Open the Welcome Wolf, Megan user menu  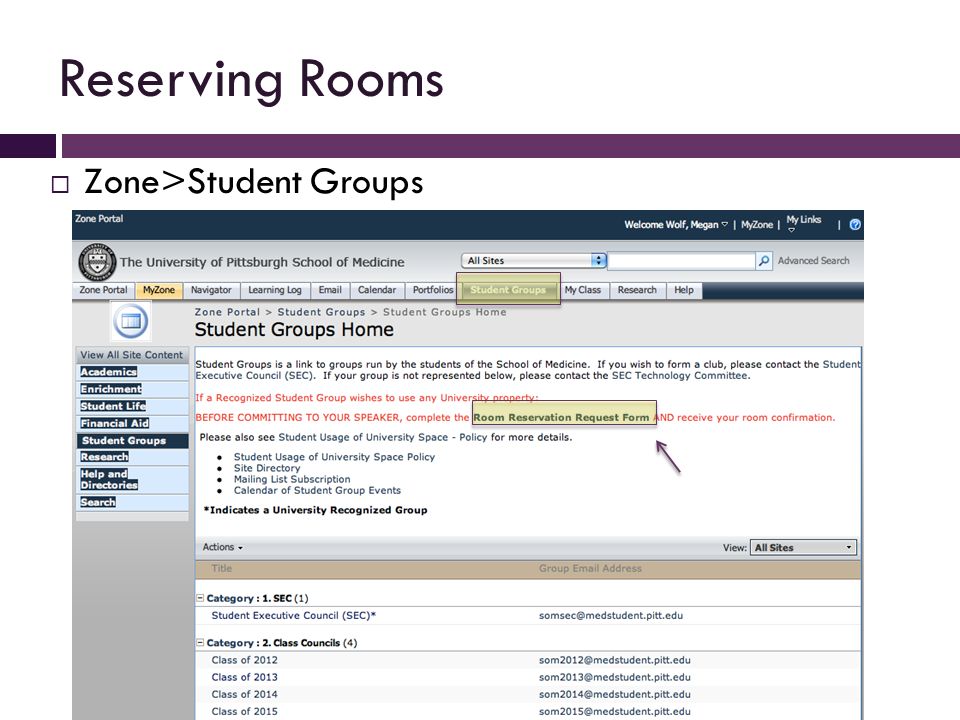[676, 225]
